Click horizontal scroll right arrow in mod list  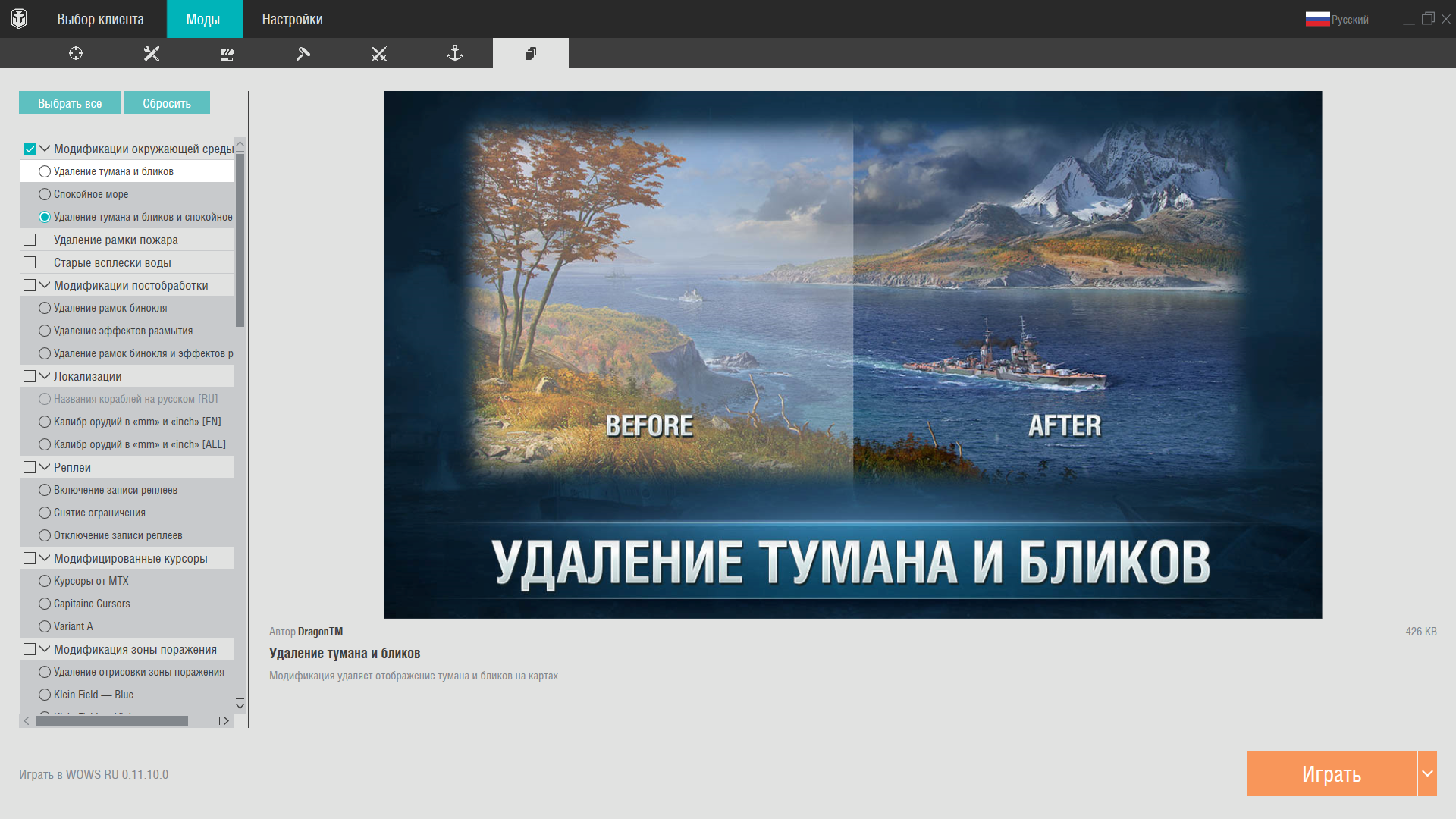coord(225,720)
